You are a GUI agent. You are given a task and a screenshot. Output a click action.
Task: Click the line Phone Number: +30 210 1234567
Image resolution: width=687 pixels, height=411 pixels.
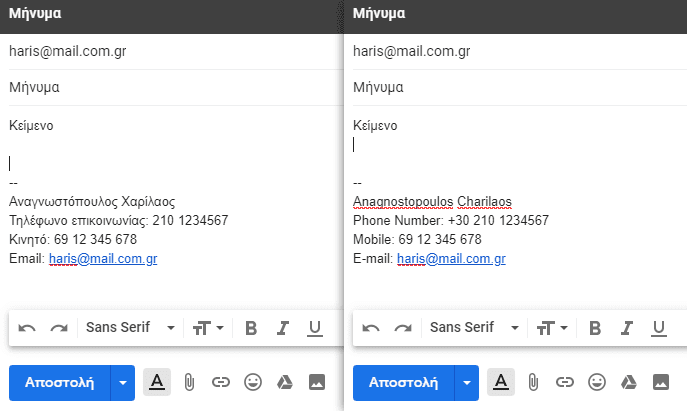point(451,220)
